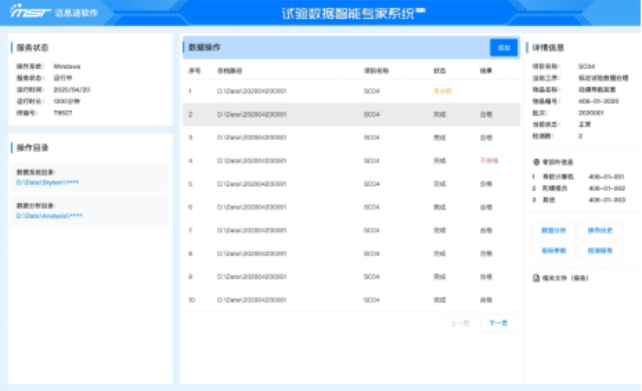Click the 状态 column header

tap(440, 71)
